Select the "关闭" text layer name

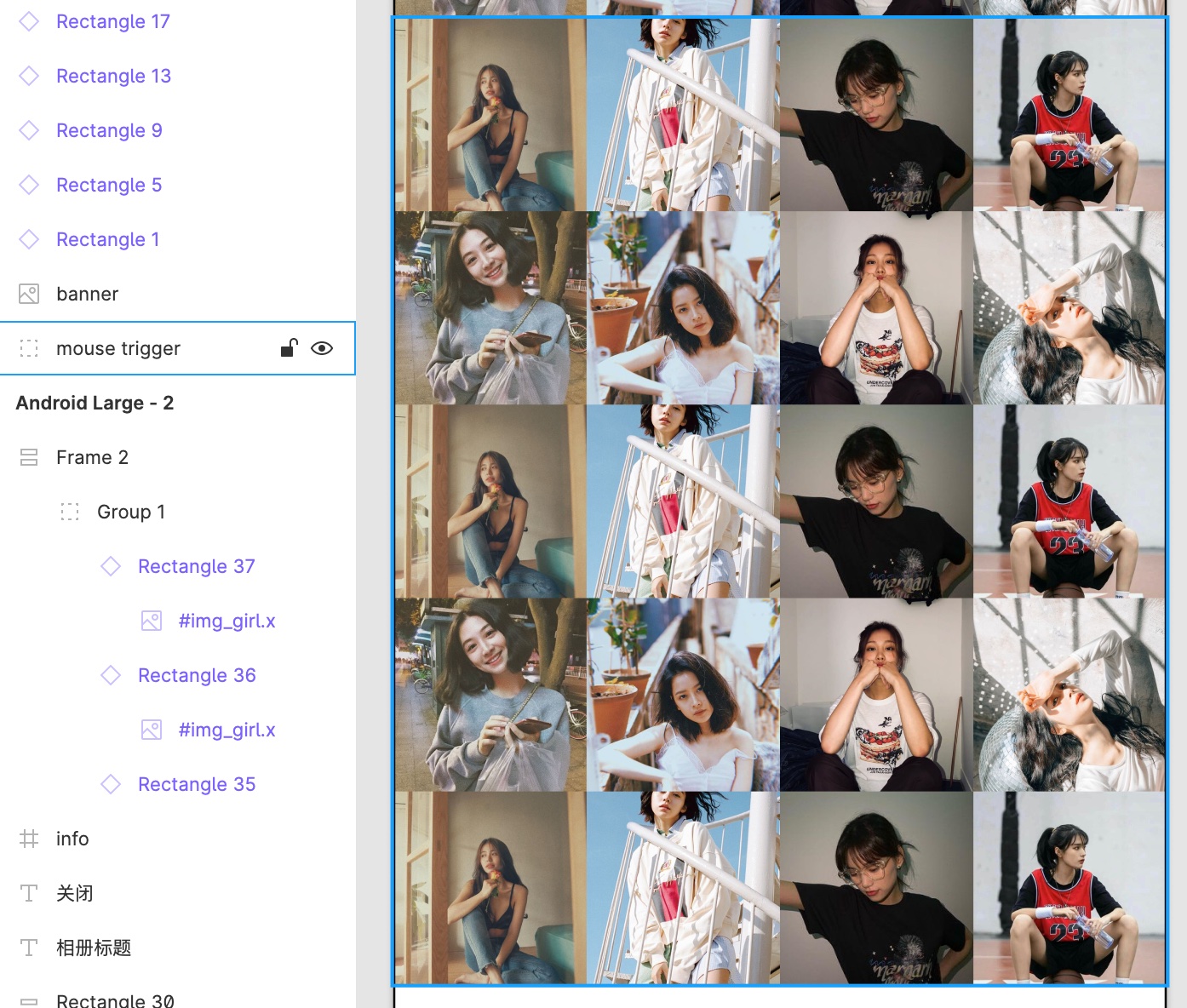click(75, 893)
